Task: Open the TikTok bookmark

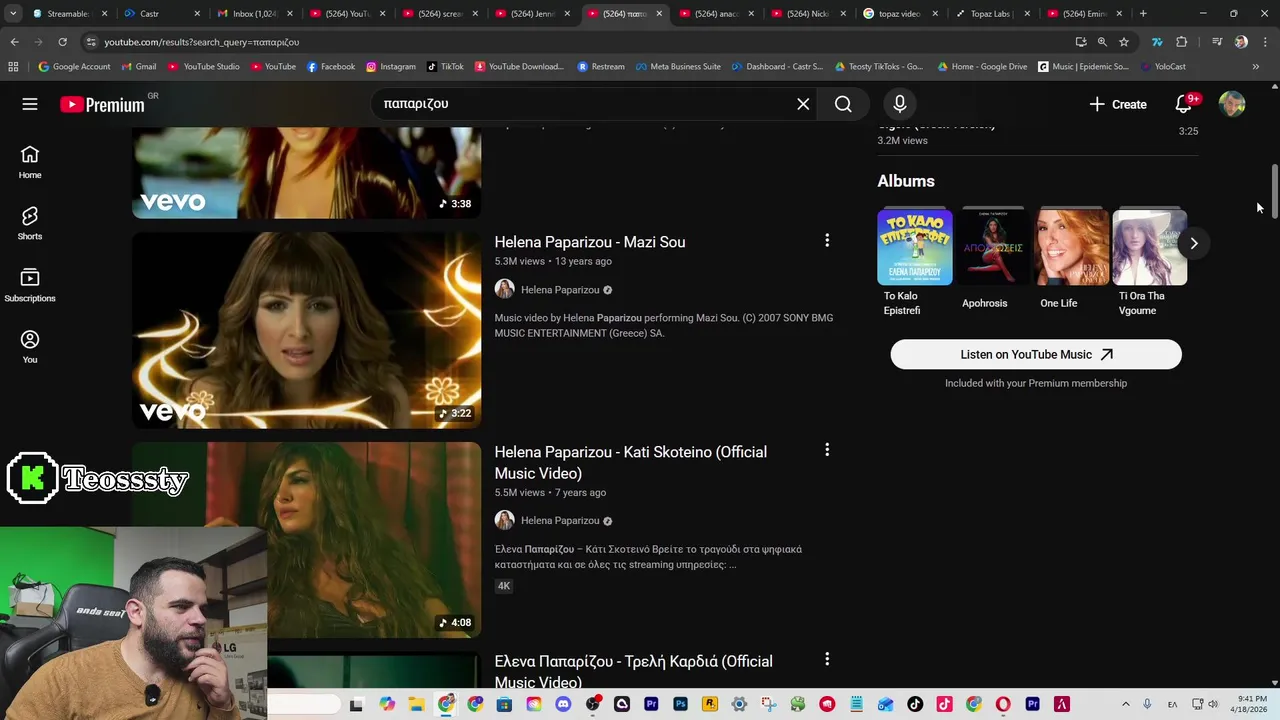Action: coord(445,67)
